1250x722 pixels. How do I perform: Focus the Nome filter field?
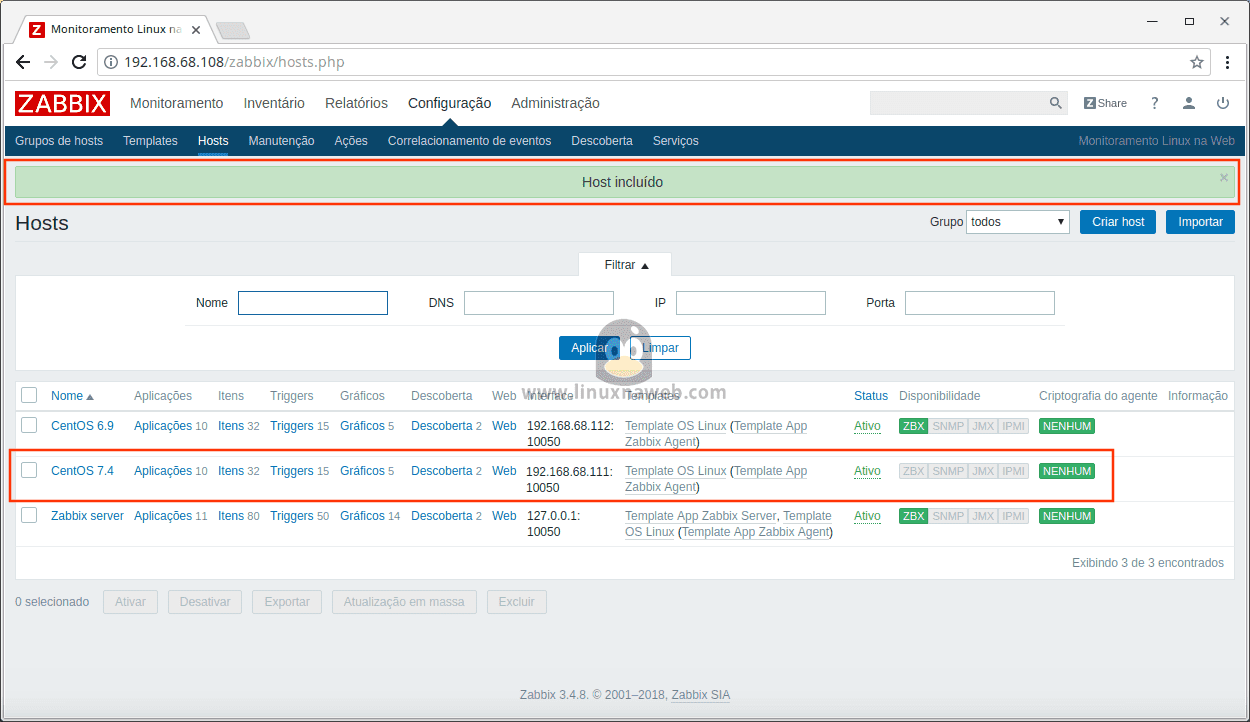(x=313, y=303)
